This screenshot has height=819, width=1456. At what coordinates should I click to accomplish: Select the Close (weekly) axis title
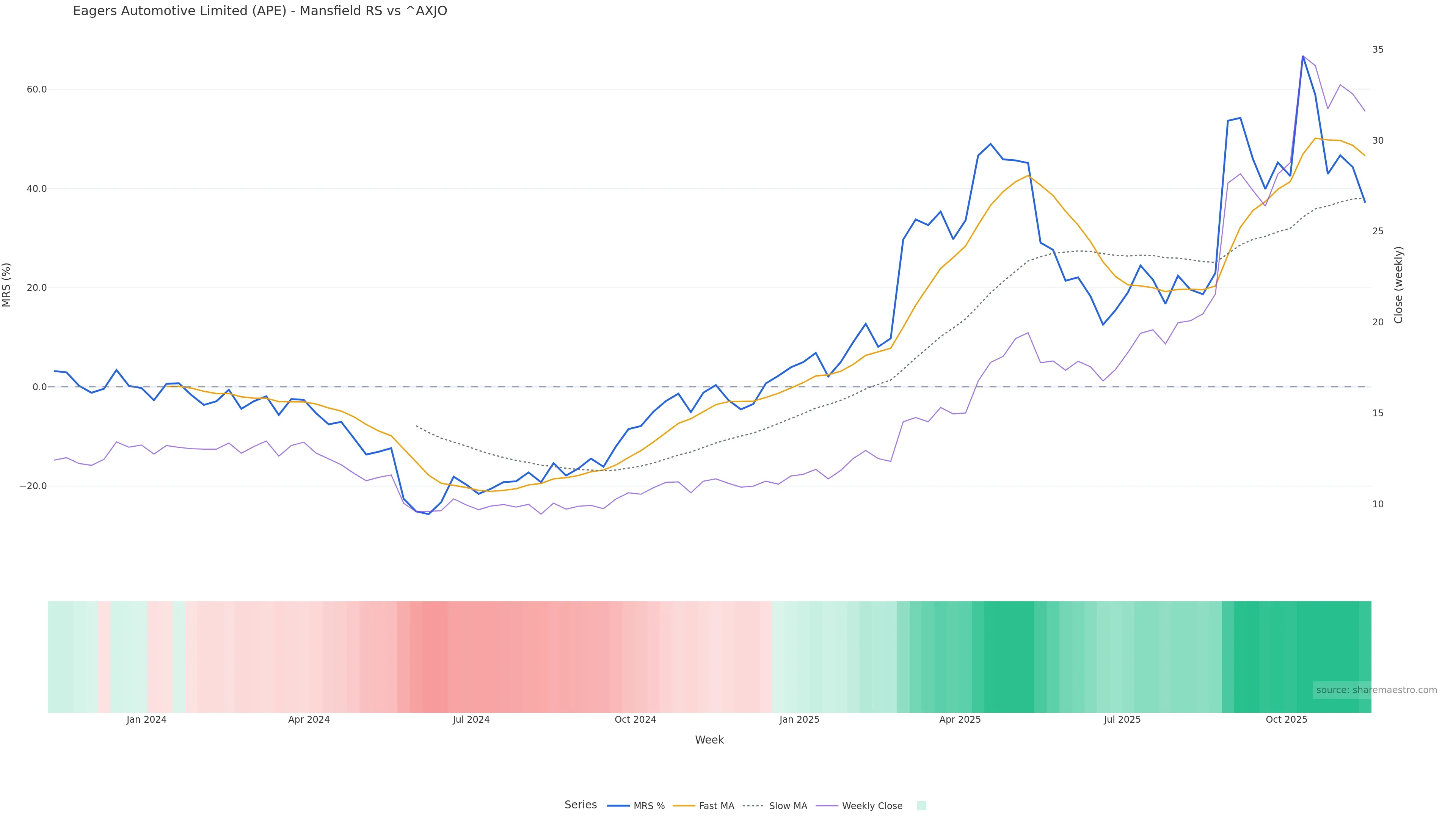pyautogui.click(x=1398, y=285)
